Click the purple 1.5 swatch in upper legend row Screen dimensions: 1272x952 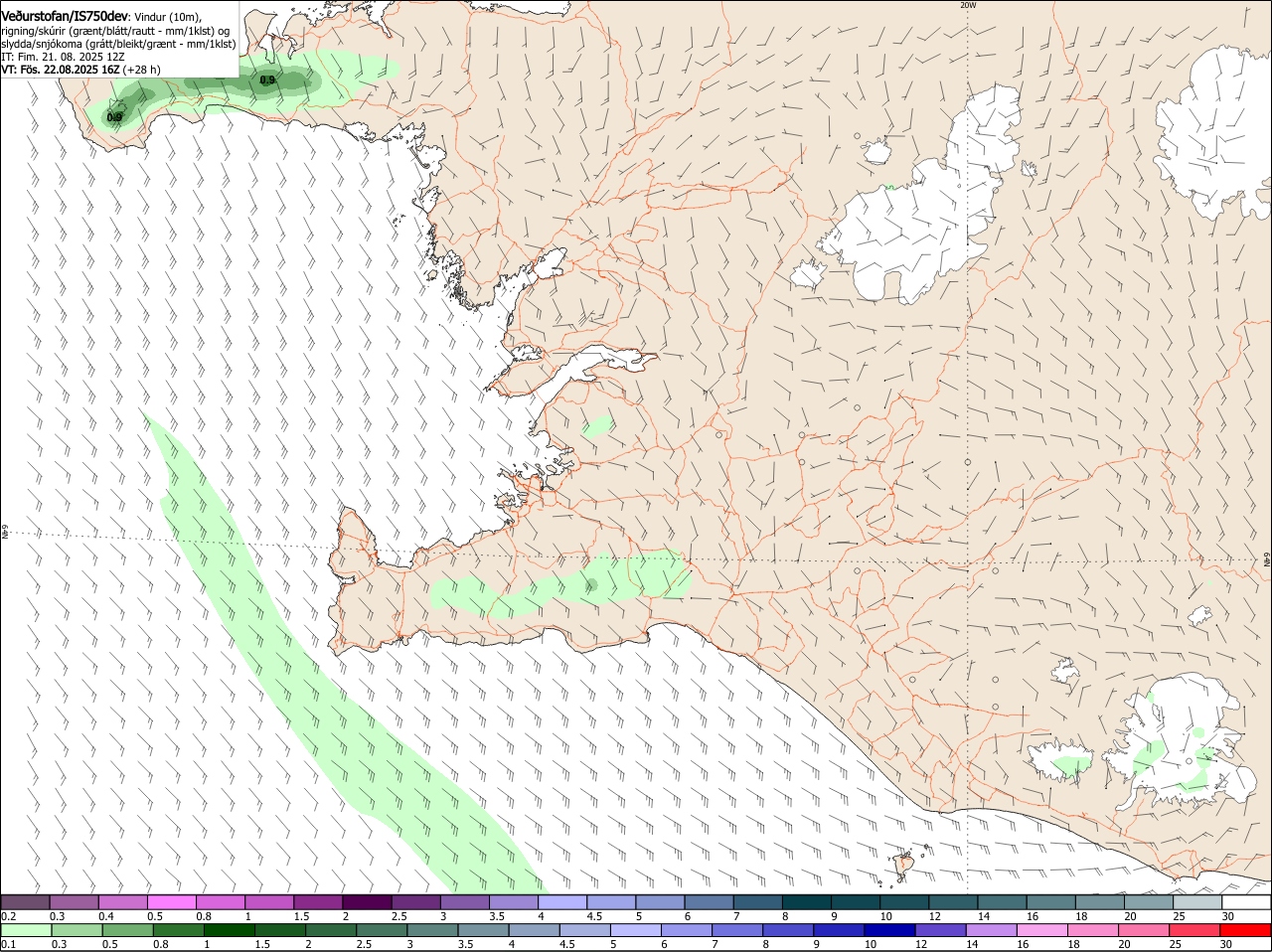318,902
